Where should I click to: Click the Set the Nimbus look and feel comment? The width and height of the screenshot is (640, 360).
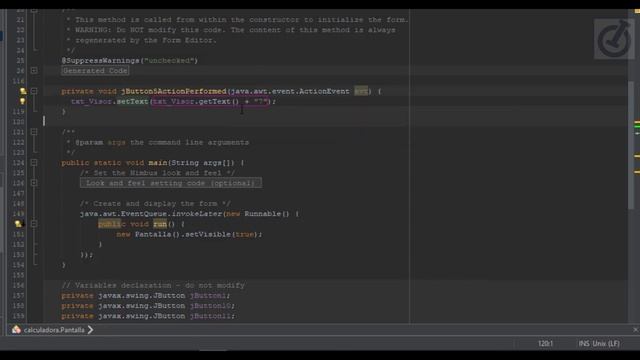pyautogui.click(x=157, y=173)
